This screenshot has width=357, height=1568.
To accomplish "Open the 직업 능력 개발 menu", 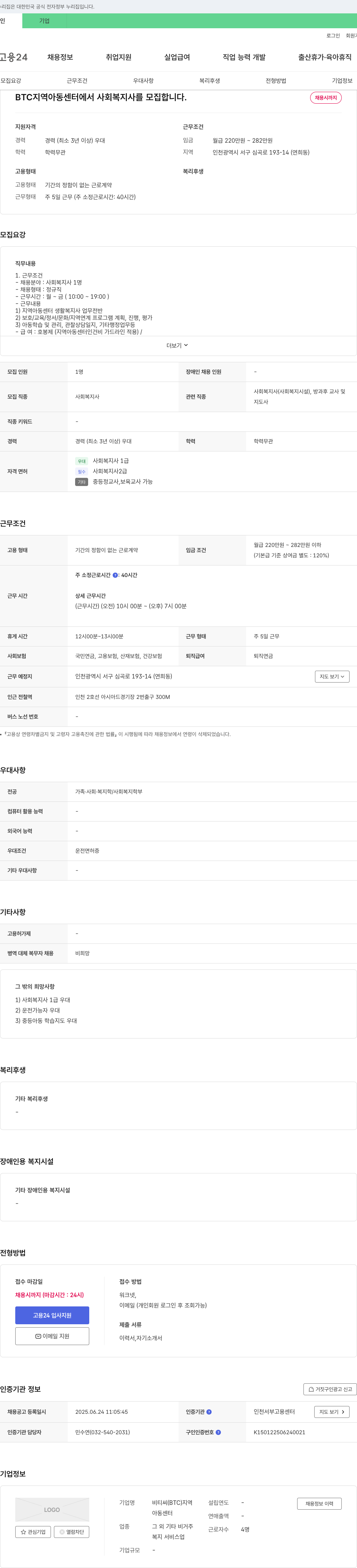I will [x=244, y=57].
